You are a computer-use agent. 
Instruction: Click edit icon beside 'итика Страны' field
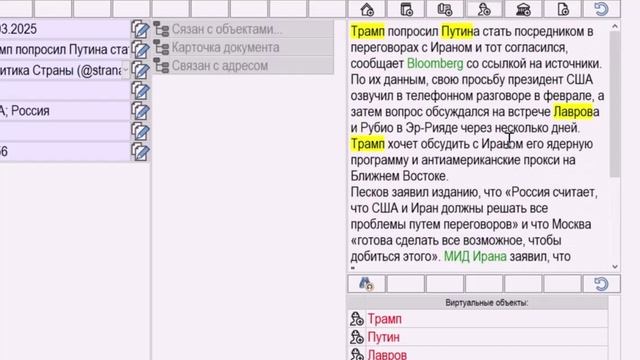pyautogui.click(x=140, y=70)
